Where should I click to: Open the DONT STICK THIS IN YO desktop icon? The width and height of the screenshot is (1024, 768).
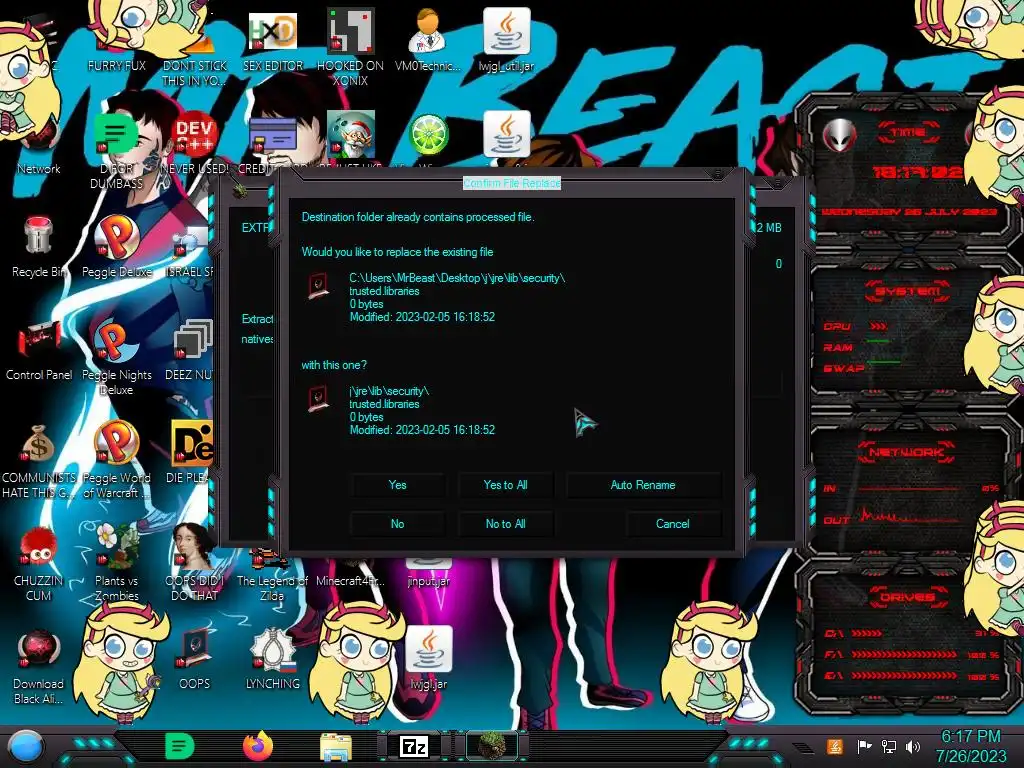tap(195, 52)
